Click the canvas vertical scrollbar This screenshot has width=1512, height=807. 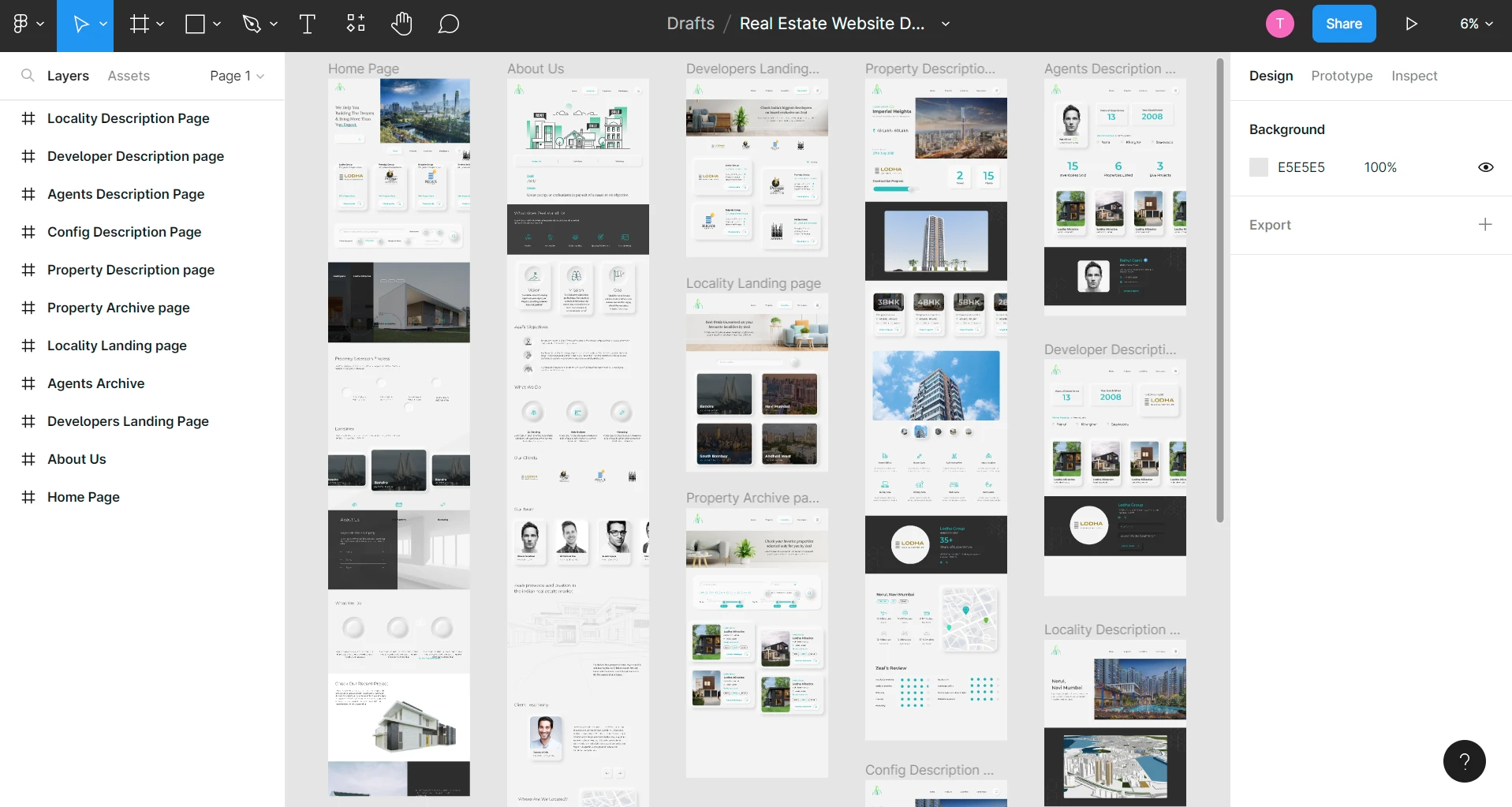[1220, 290]
